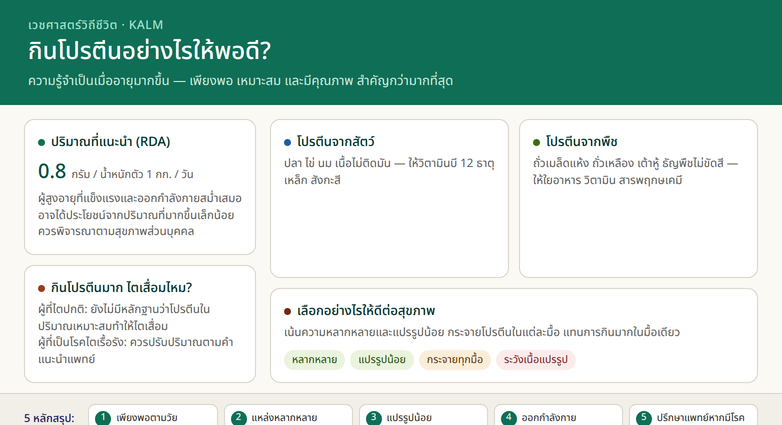Click the number 3 badge in summary bar

(374, 418)
